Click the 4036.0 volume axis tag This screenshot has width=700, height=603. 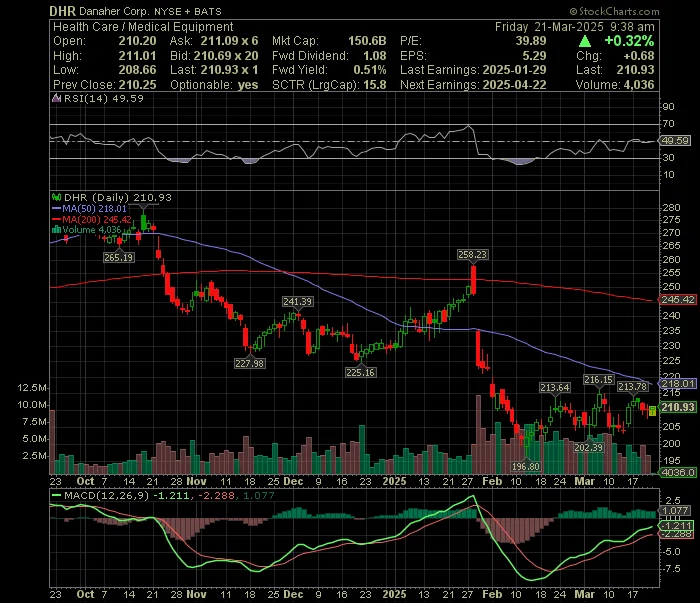click(678, 472)
